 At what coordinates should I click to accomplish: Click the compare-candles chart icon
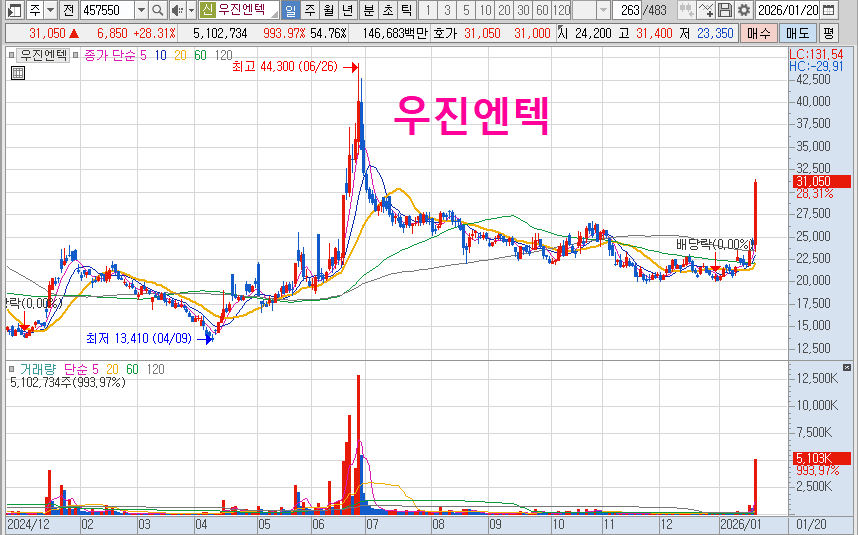point(686,10)
